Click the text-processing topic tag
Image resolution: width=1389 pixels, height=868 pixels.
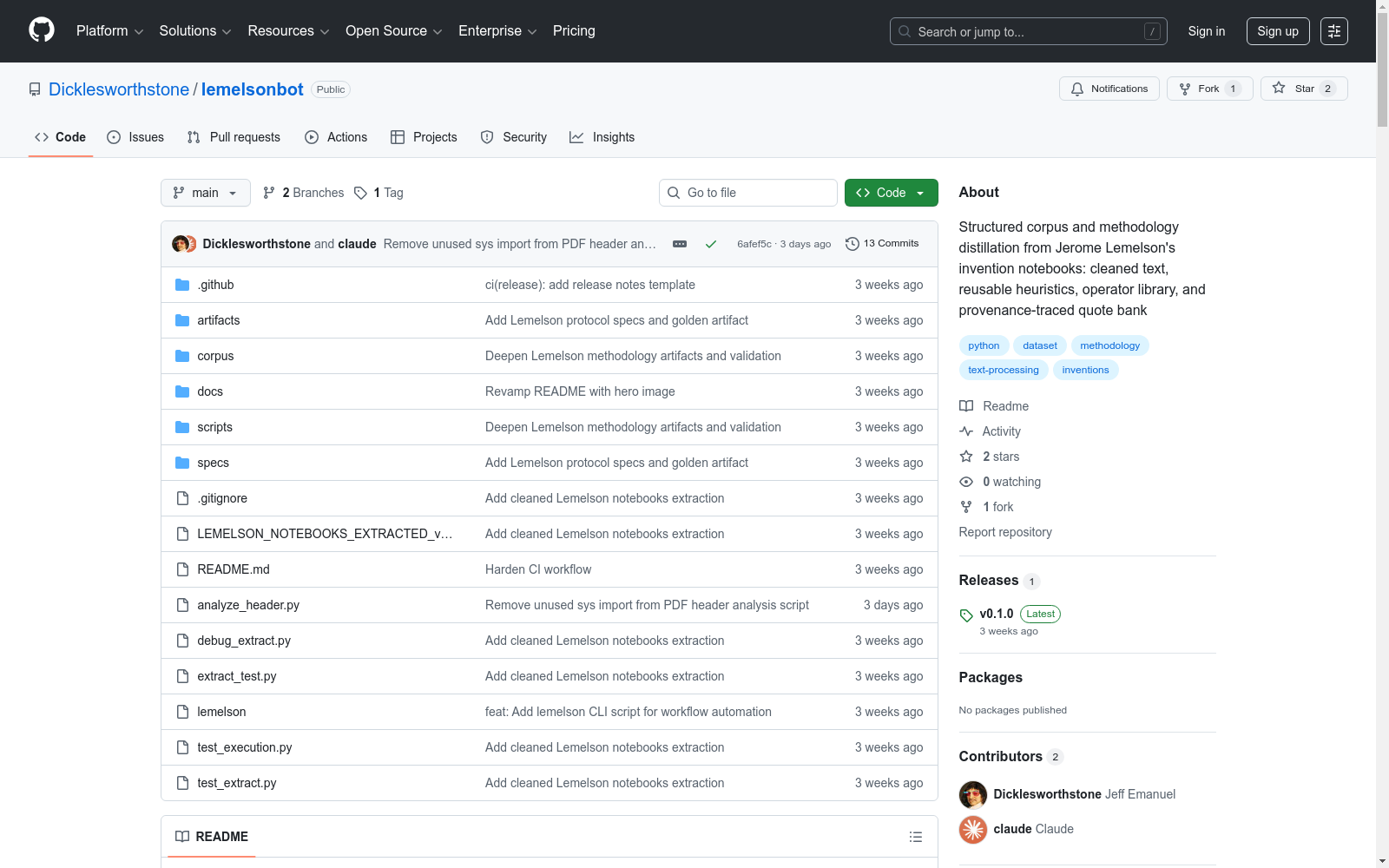(x=1004, y=370)
